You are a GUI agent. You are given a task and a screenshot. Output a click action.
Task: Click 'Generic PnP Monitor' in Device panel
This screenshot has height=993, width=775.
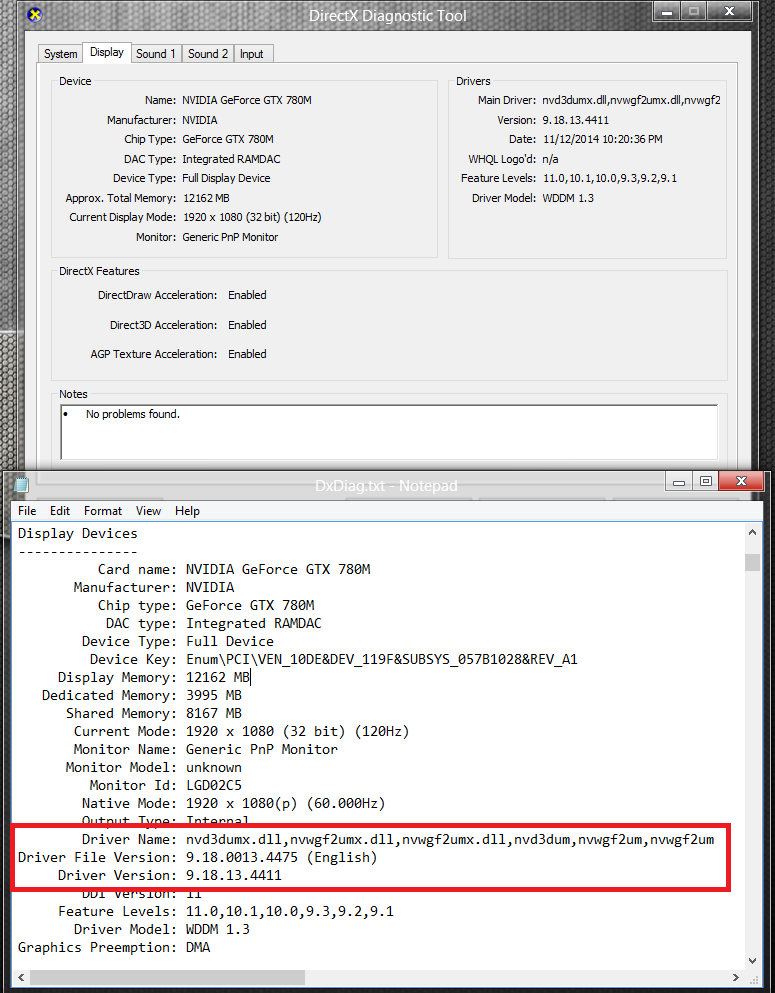[230, 237]
